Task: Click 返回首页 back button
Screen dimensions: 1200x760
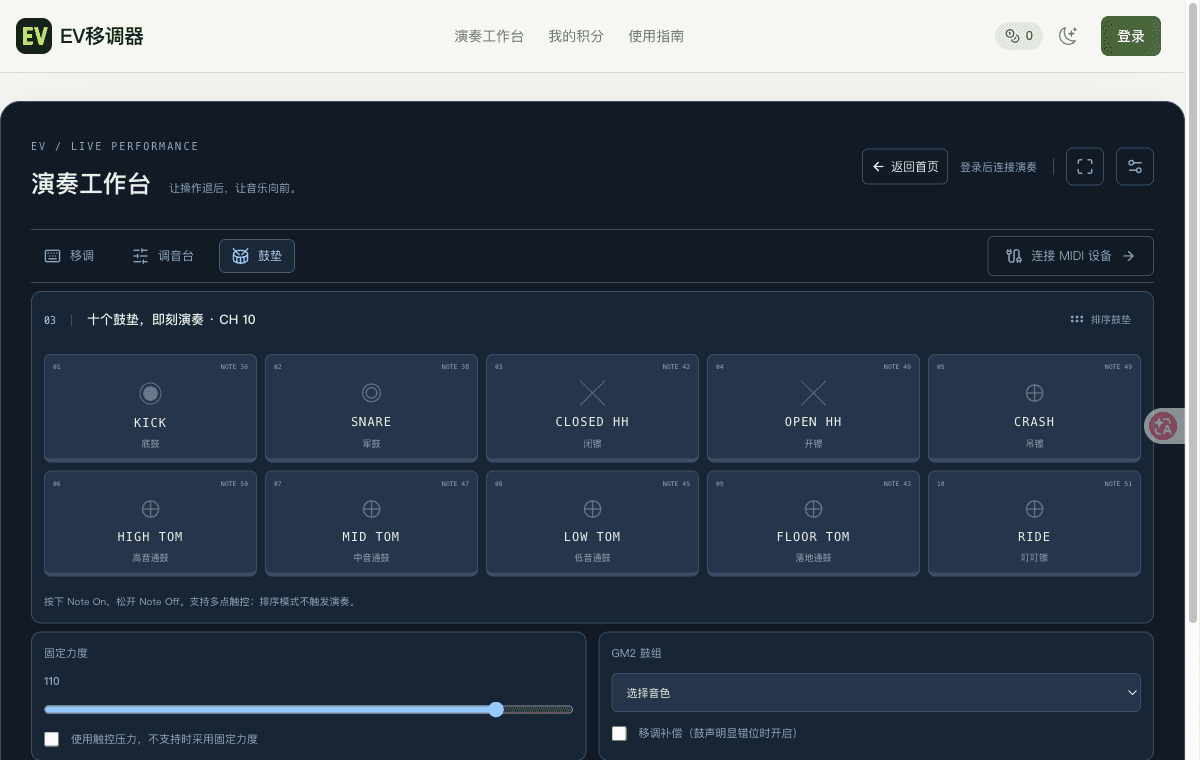Action: pyautogui.click(x=905, y=167)
